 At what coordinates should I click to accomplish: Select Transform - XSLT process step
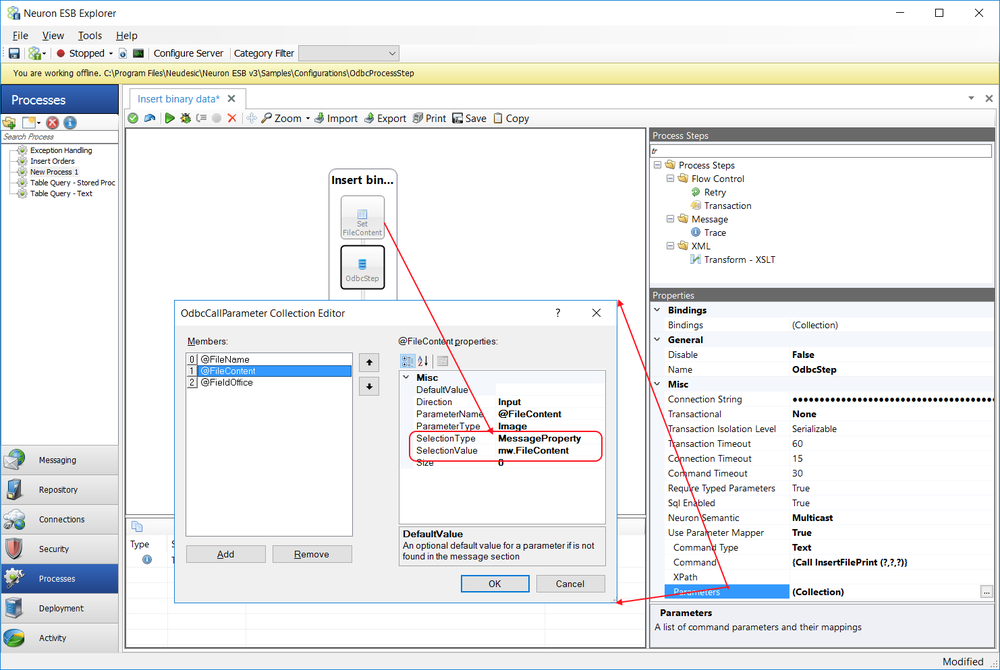740,259
